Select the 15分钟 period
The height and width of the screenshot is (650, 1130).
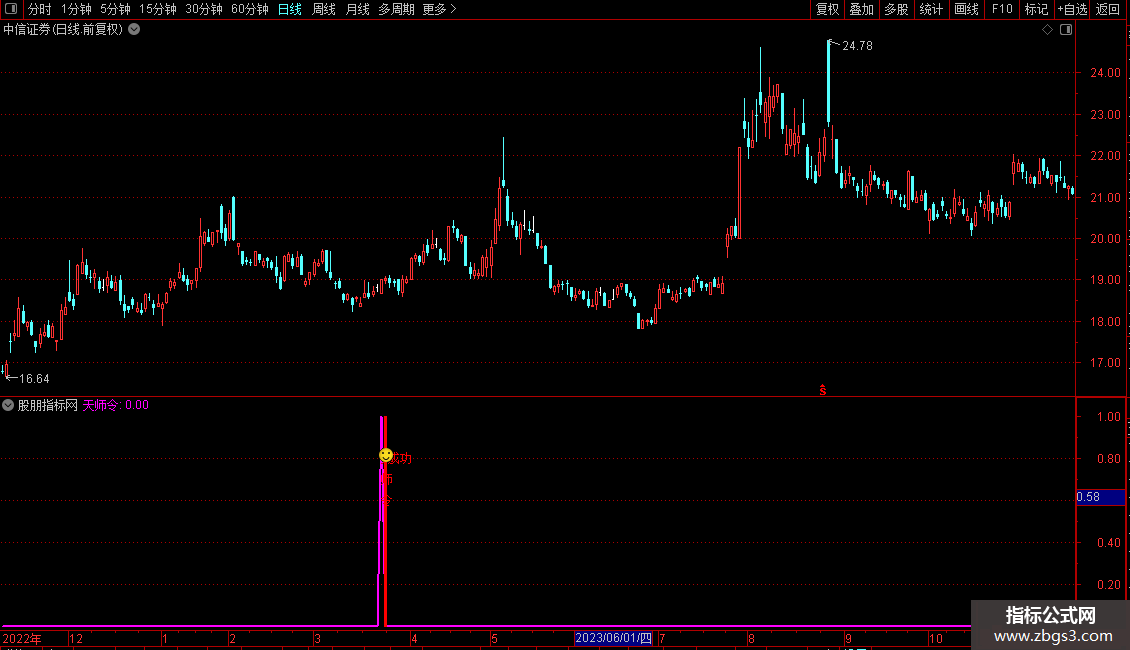pyautogui.click(x=158, y=9)
